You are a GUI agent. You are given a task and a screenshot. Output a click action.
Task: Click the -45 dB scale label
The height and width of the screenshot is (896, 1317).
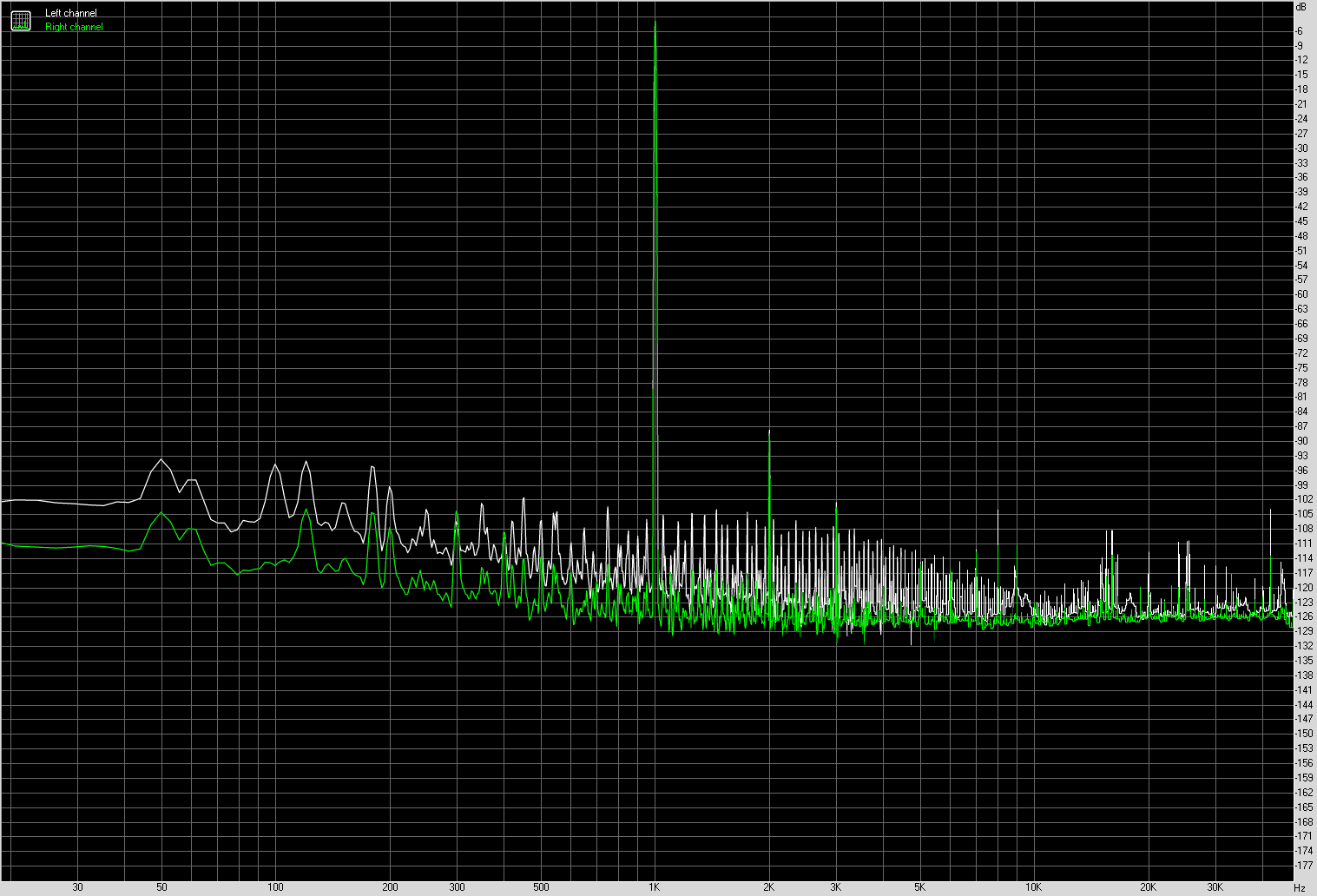[x=1301, y=221]
